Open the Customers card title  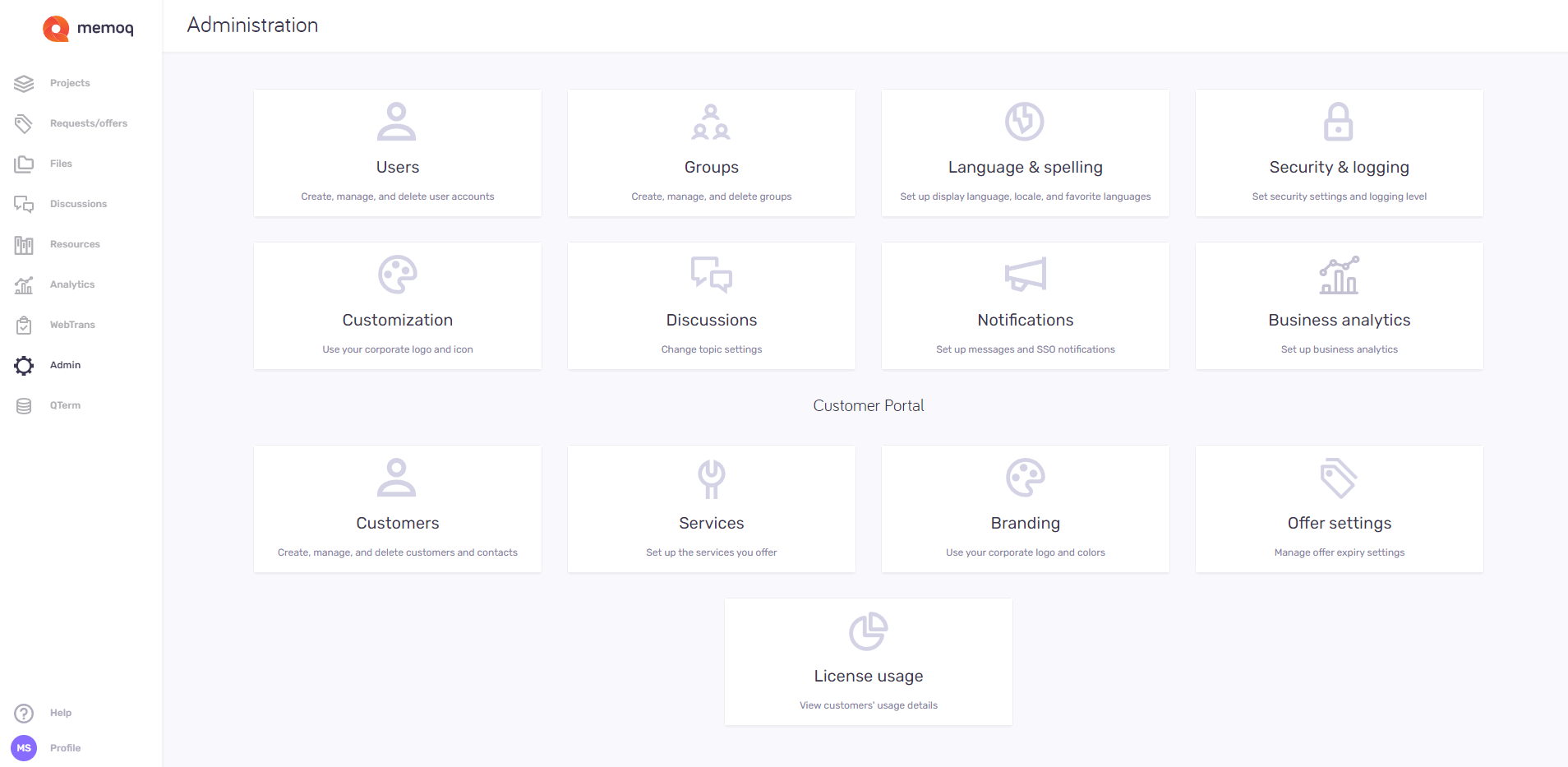point(398,523)
